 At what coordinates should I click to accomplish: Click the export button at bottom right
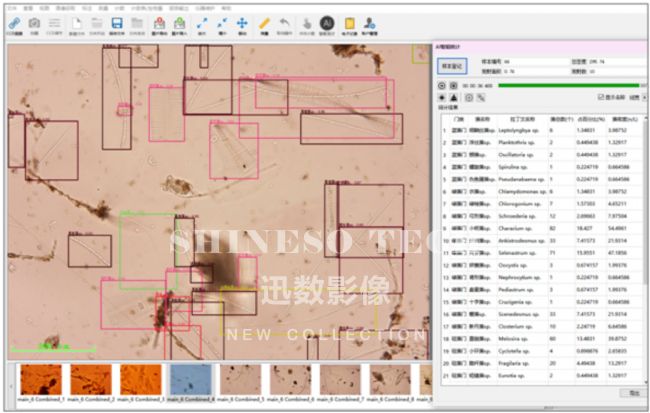click(x=630, y=394)
